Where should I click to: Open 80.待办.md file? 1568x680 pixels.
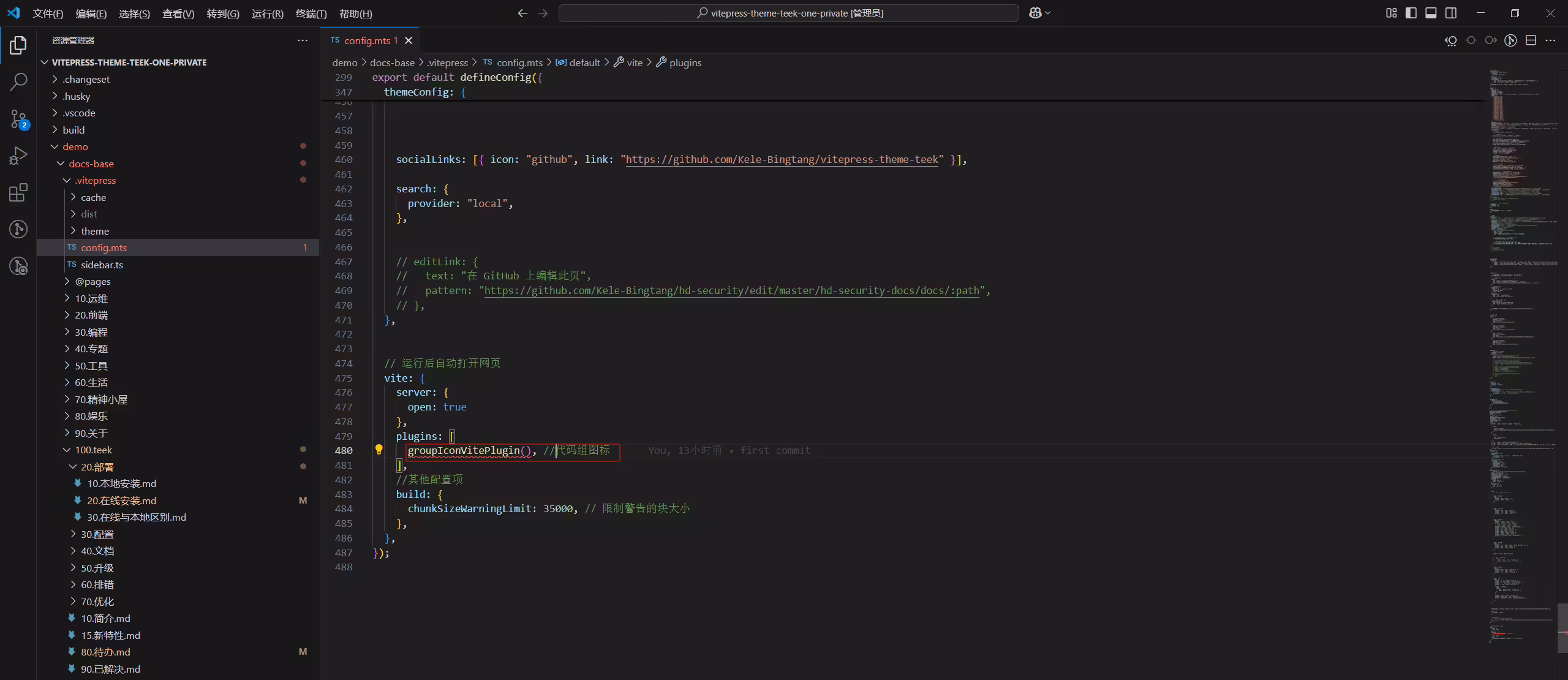click(x=178, y=652)
